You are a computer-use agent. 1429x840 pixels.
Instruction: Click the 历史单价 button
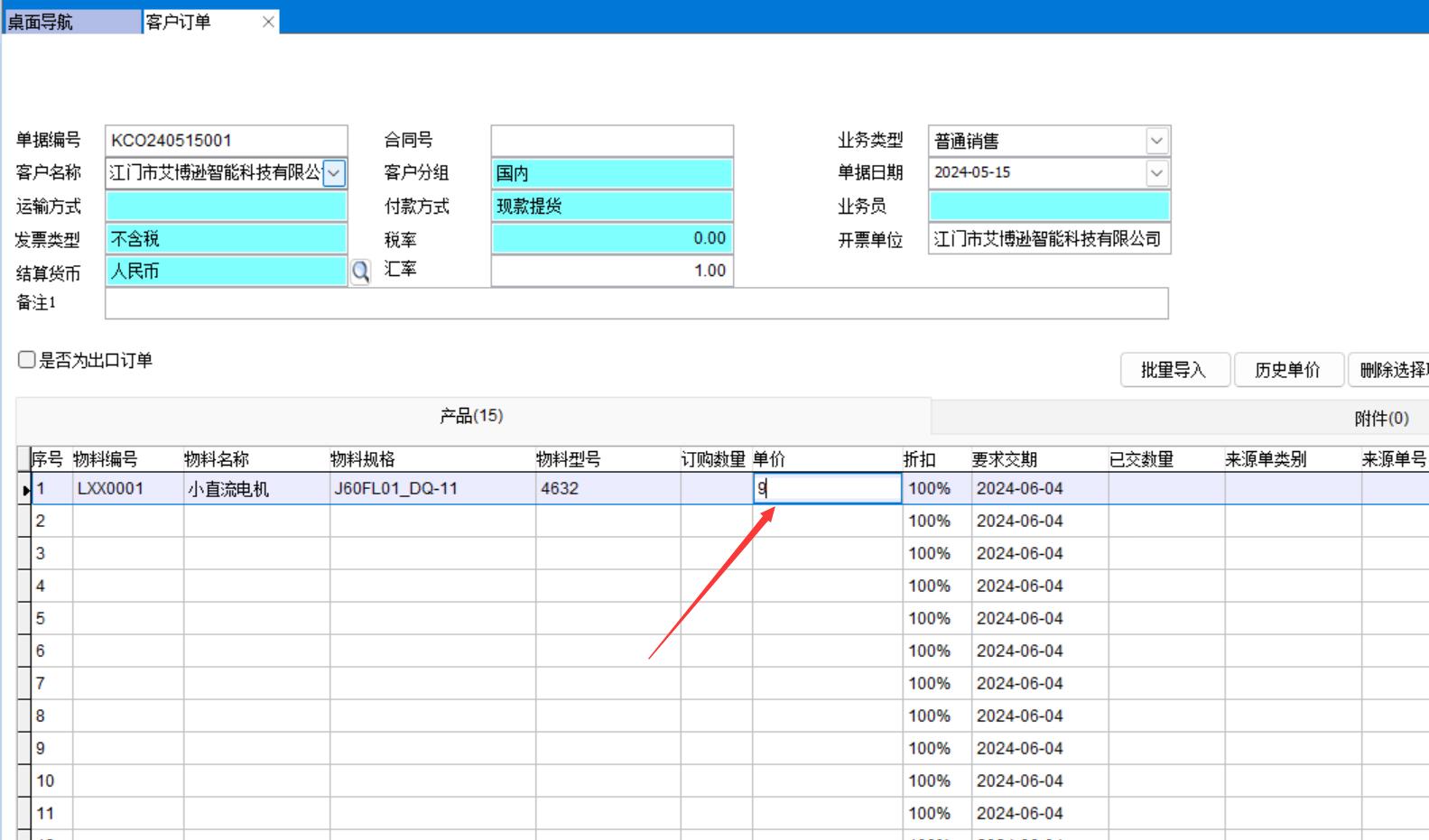pos(1287,370)
